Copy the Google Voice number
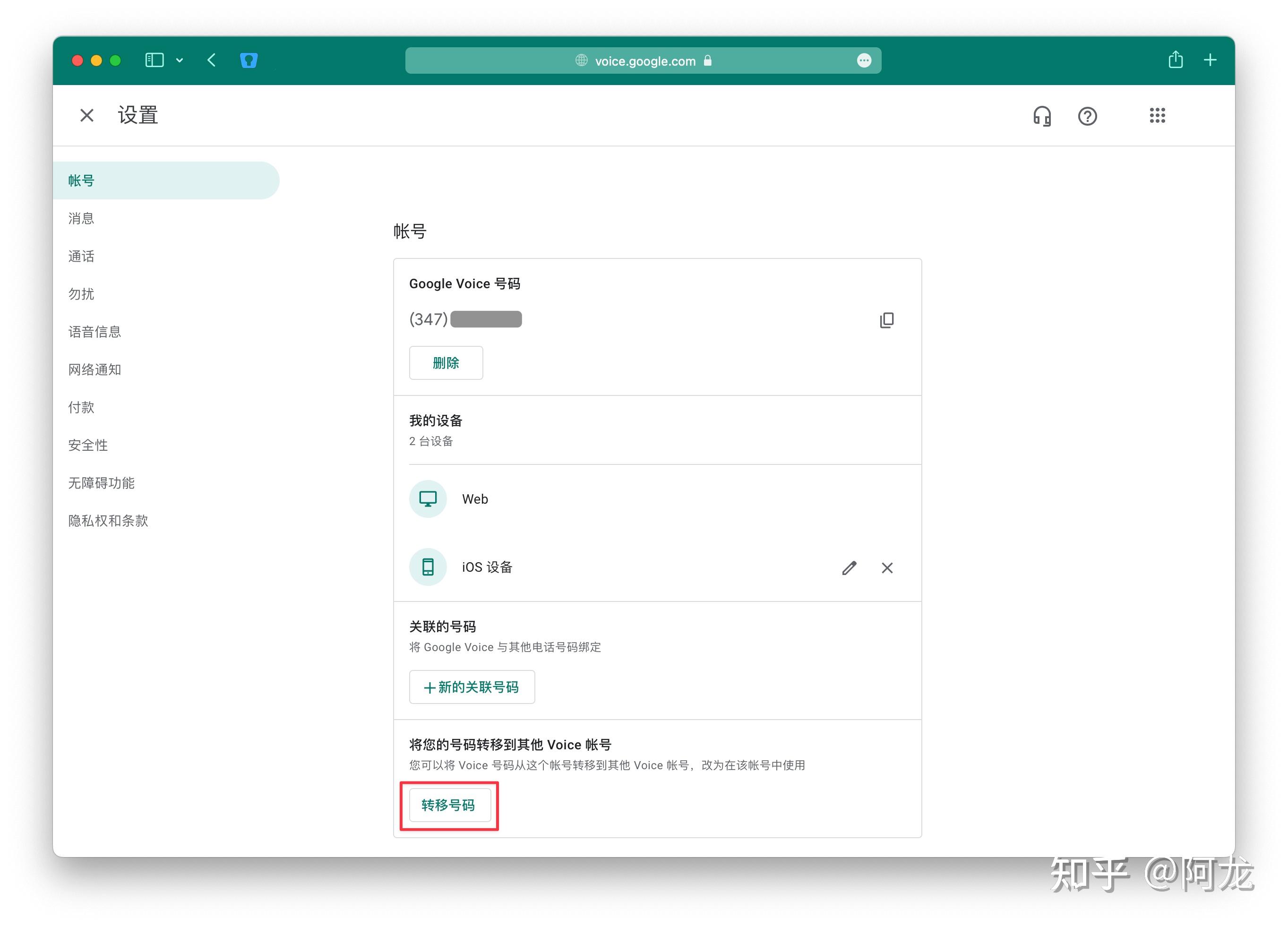 [x=886, y=320]
